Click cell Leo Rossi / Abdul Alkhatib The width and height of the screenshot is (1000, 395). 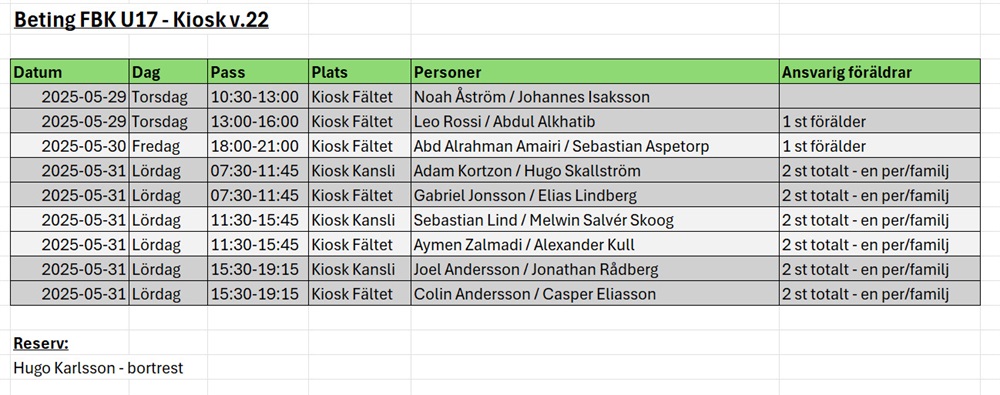coord(595,121)
